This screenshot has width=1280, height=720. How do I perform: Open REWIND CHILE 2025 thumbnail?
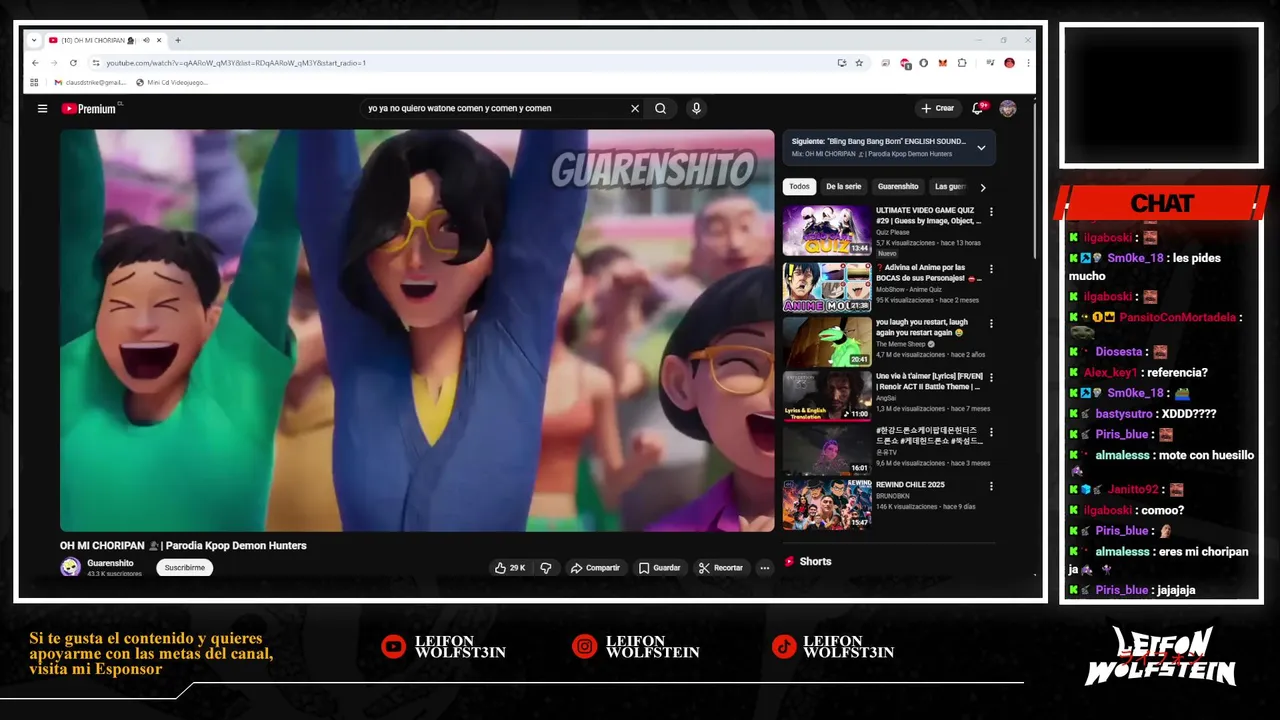827,503
